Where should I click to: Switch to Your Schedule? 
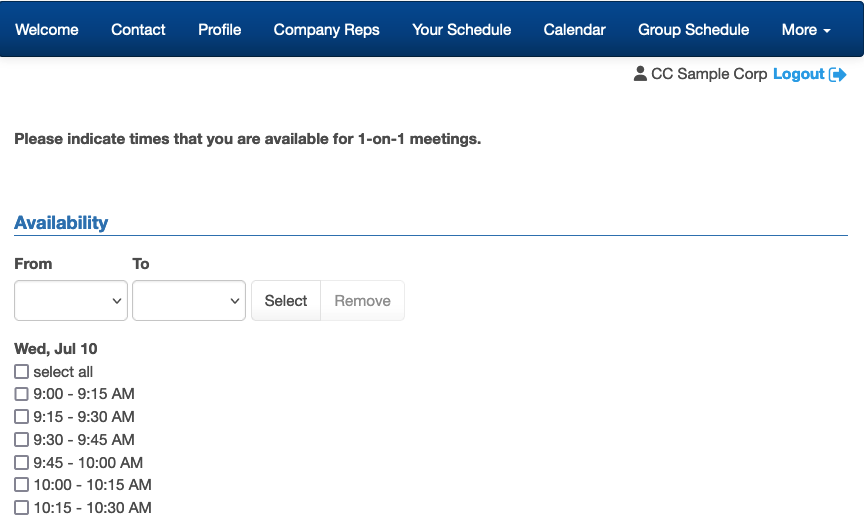tap(462, 30)
